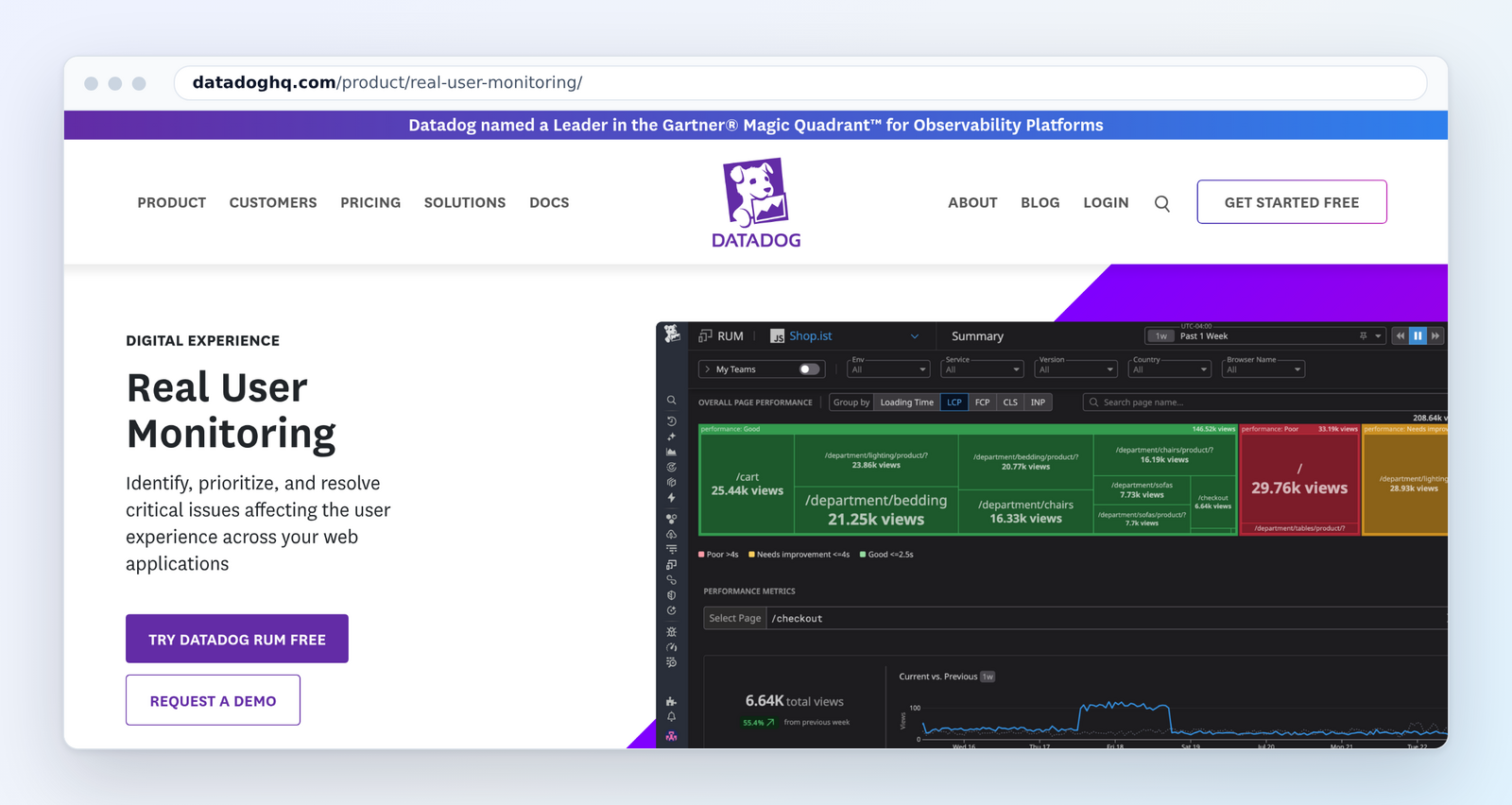Click the GET STARTED FREE button
This screenshot has width=1512, height=805.
[1292, 202]
